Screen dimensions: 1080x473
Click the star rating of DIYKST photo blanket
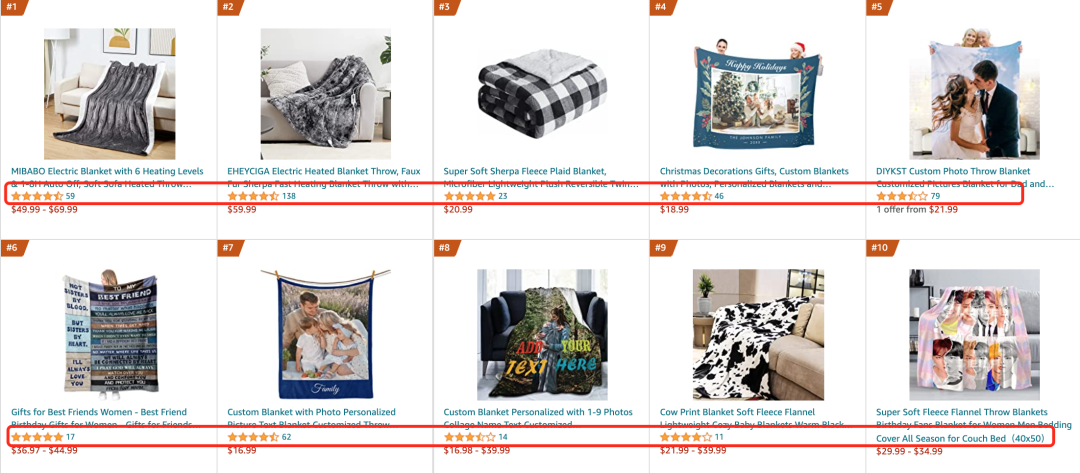[902, 196]
